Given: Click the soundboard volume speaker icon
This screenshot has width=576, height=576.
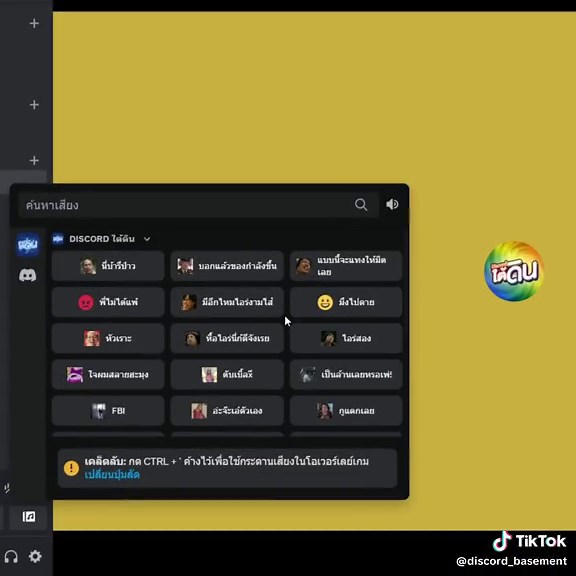Looking at the screenshot, I should (x=392, y=204).
